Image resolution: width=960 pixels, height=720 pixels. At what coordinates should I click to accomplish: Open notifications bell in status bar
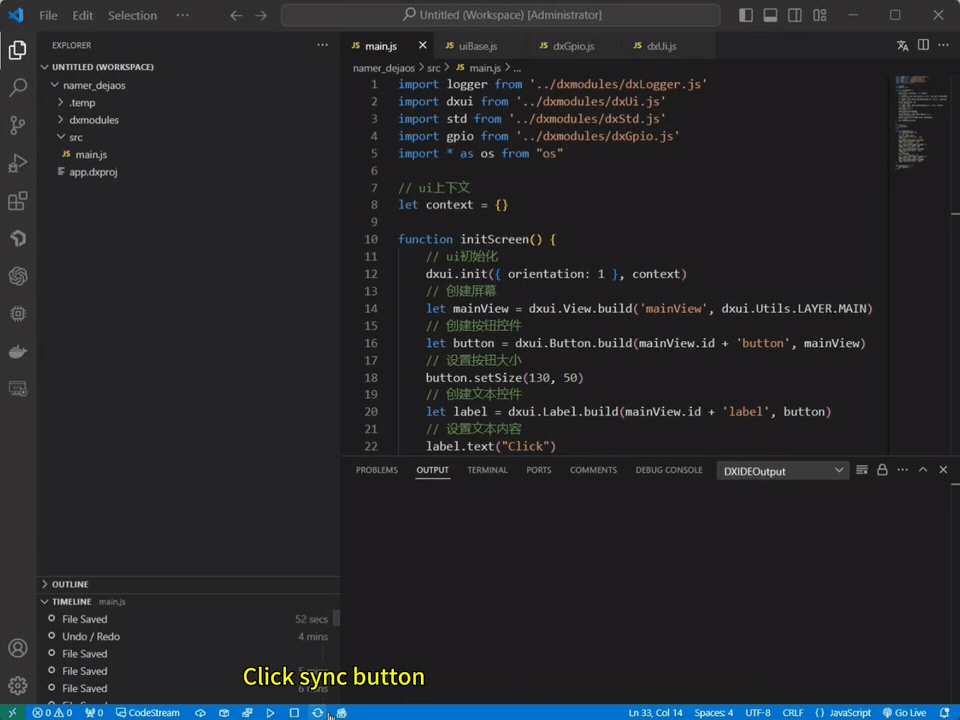(x=944, y=713)
